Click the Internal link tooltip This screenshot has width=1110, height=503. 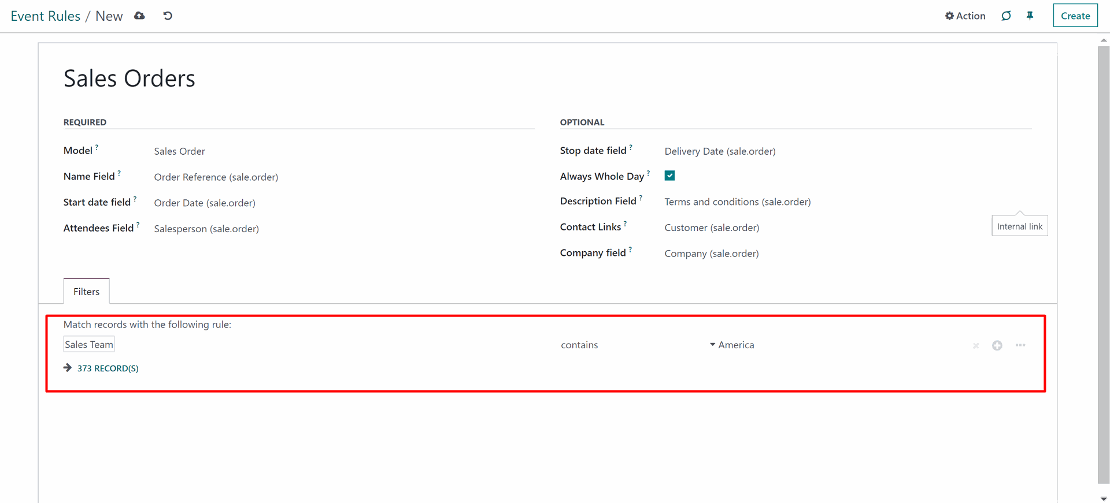click(x=1019, y=226)
